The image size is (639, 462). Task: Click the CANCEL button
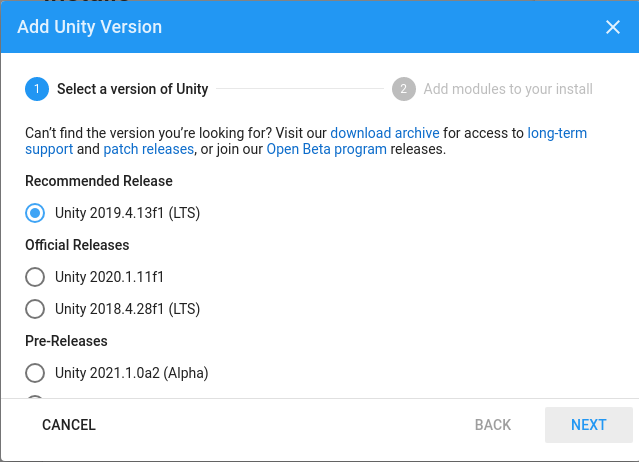pos(69,425)
